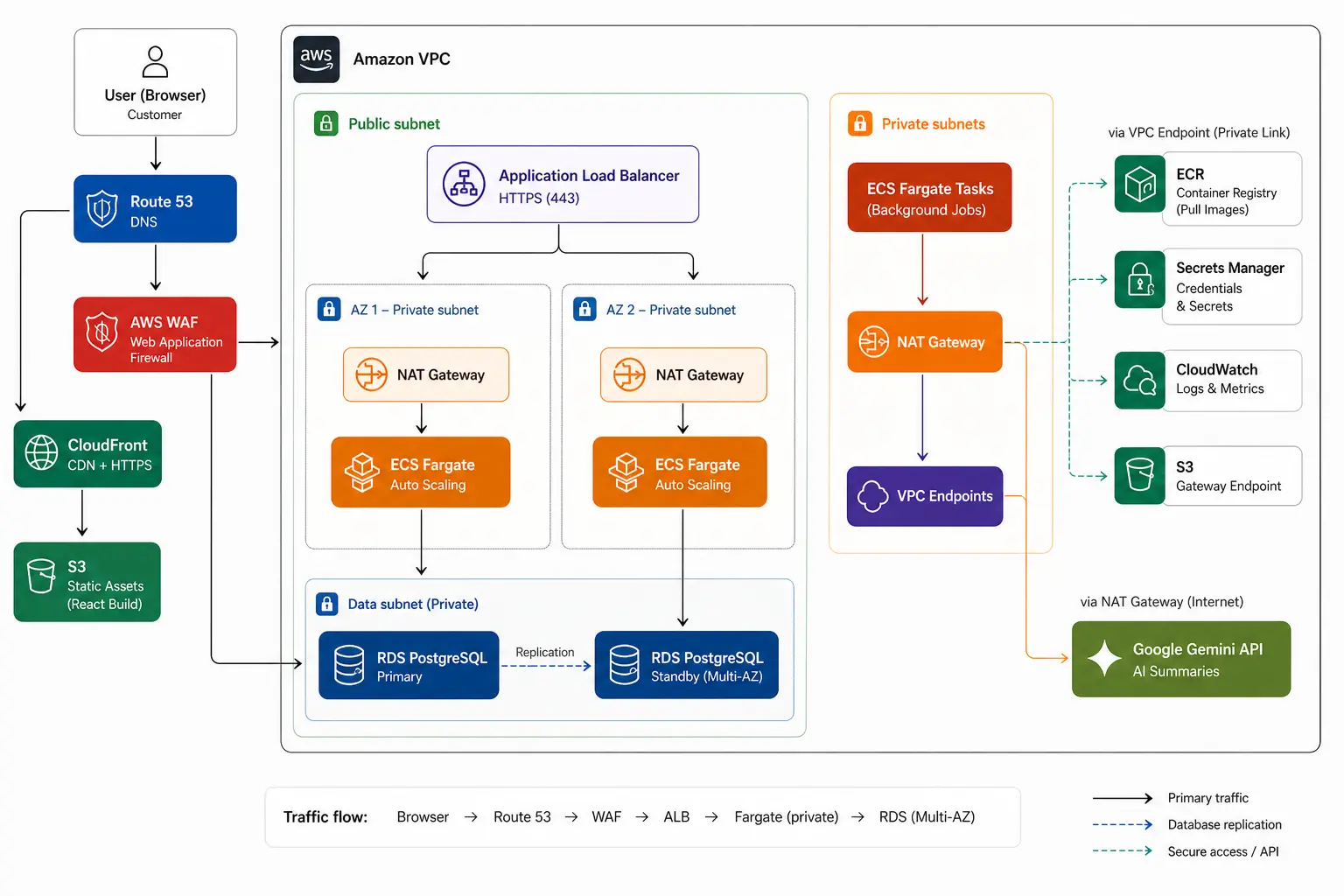
Task: Click the Traffic flow: heading
Action: pos(325,817)
